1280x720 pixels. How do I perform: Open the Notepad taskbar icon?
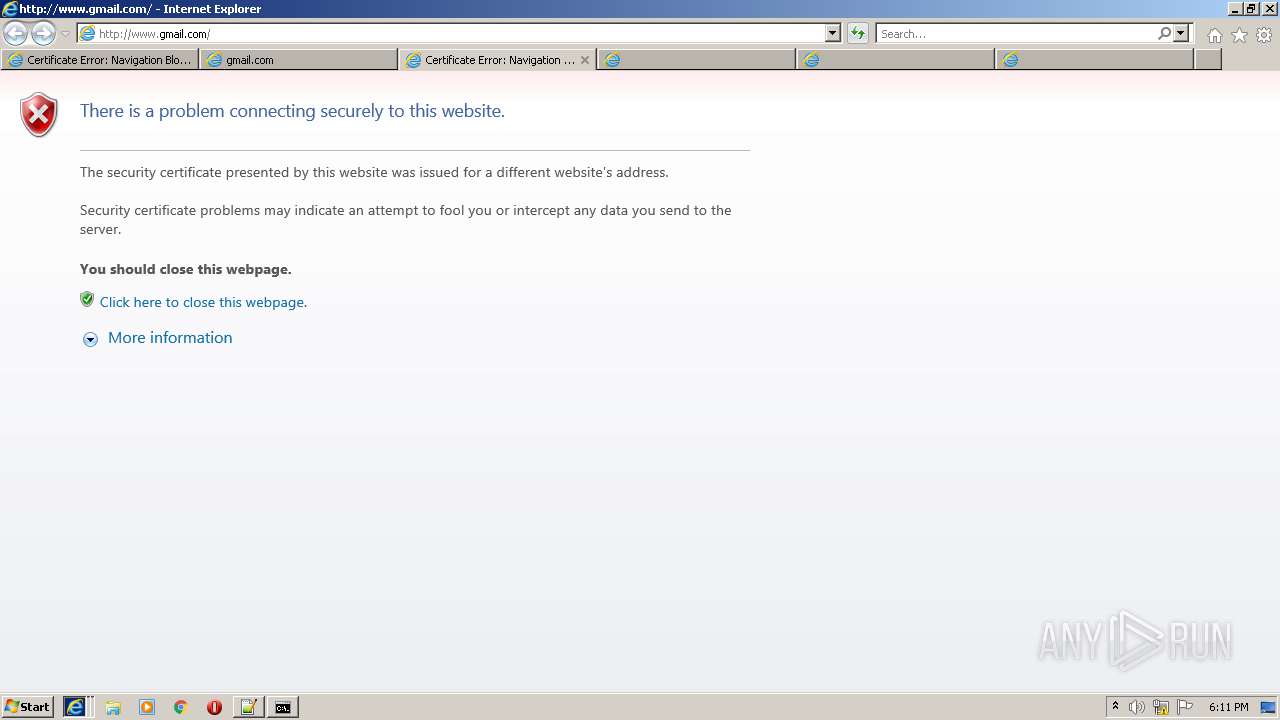pyautogui.click(x=248, y=707)
